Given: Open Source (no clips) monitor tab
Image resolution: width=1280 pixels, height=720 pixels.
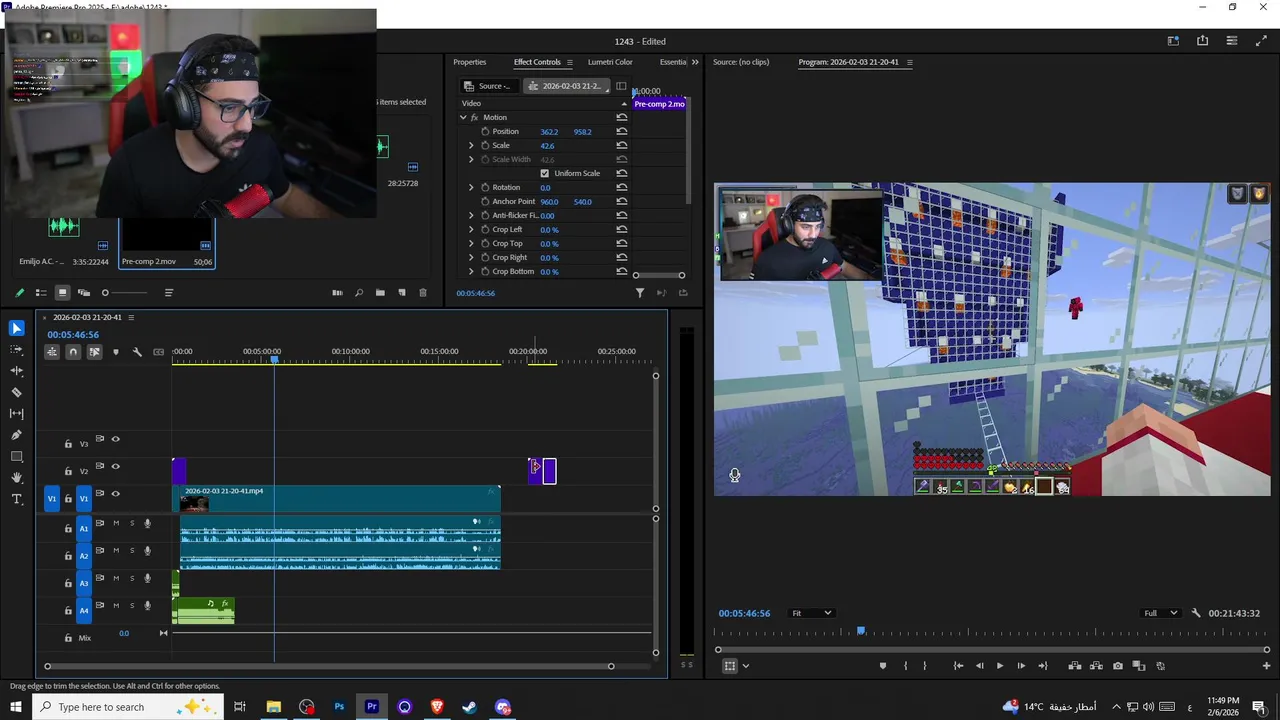Looking at the screenshot, I should [x=741, y=62].
